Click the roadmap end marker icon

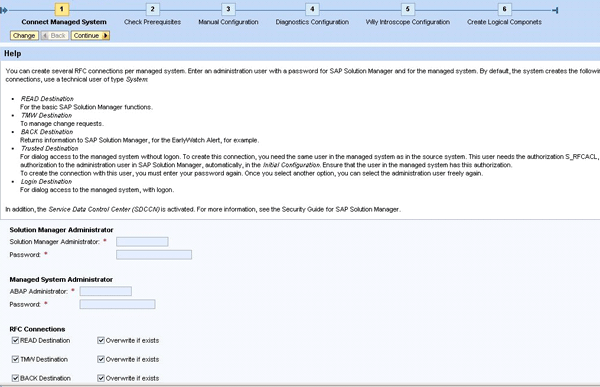(556, 10)
